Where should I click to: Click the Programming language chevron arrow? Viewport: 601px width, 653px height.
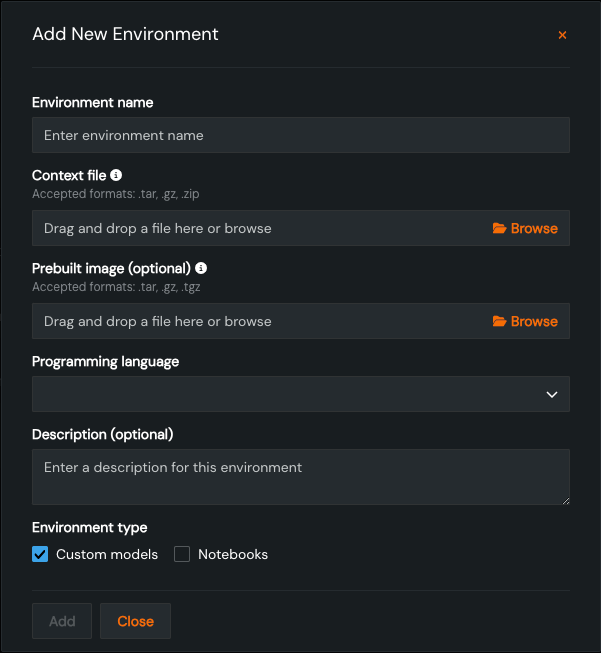[x=552, y=394]
